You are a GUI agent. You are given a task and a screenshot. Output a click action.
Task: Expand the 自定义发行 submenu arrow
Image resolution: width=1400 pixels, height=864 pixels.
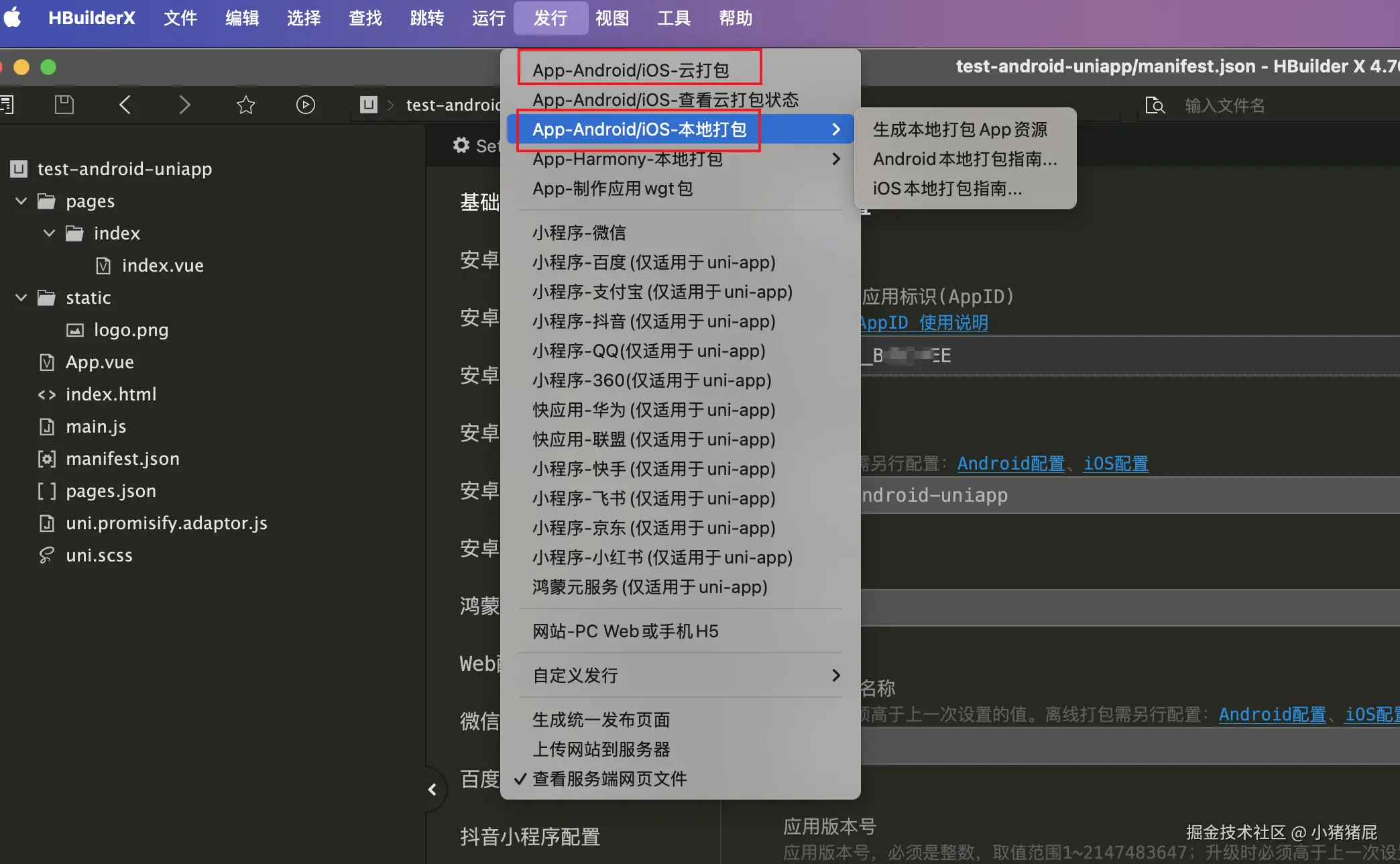point(835,675)
